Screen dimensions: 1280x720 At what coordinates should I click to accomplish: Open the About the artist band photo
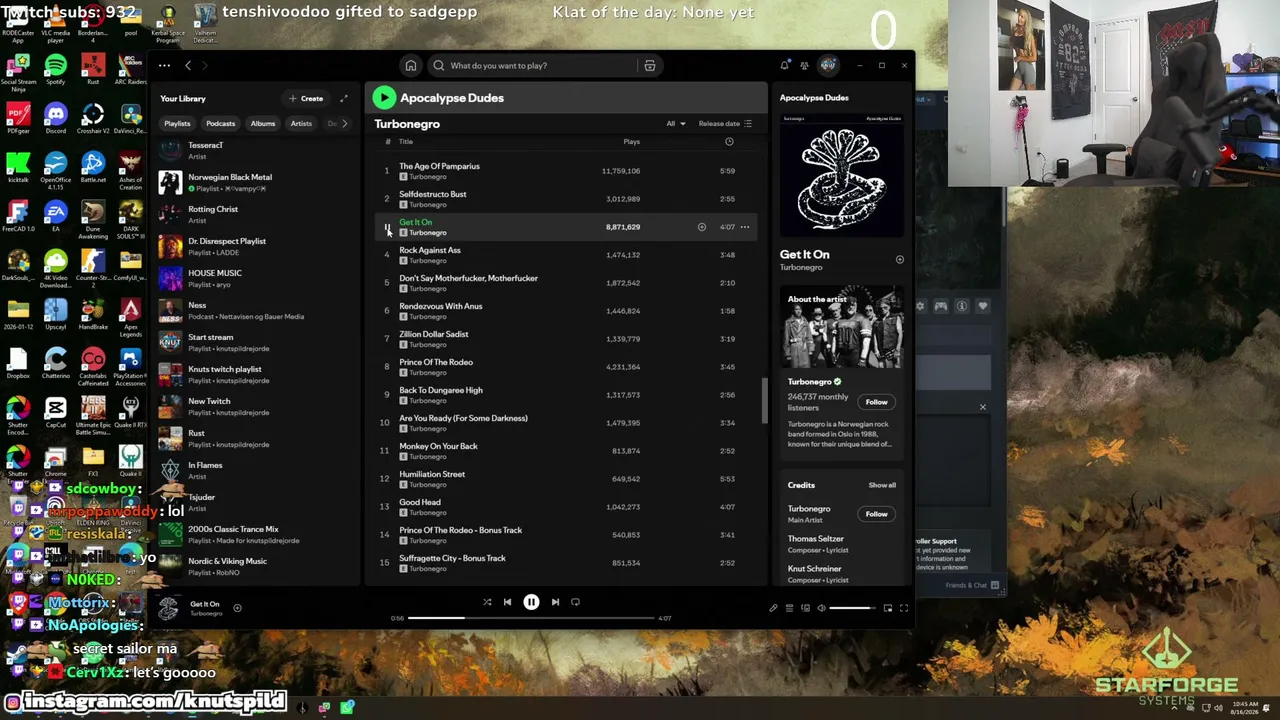click(x=842, y=328)
